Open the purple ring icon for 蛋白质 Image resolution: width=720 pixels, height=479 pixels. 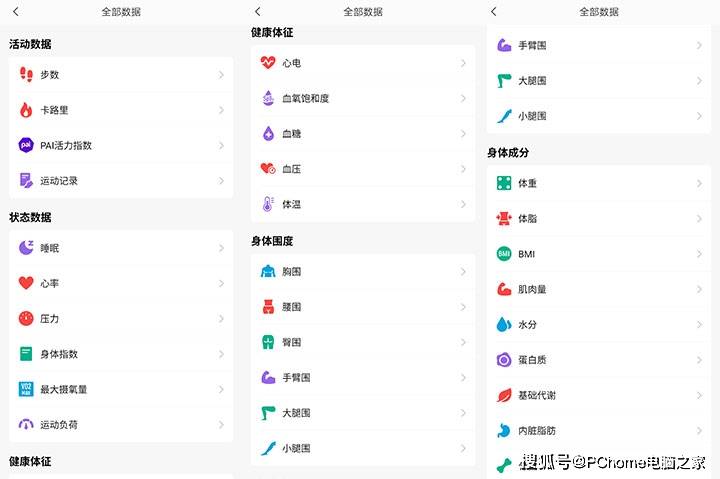point(504,360)
